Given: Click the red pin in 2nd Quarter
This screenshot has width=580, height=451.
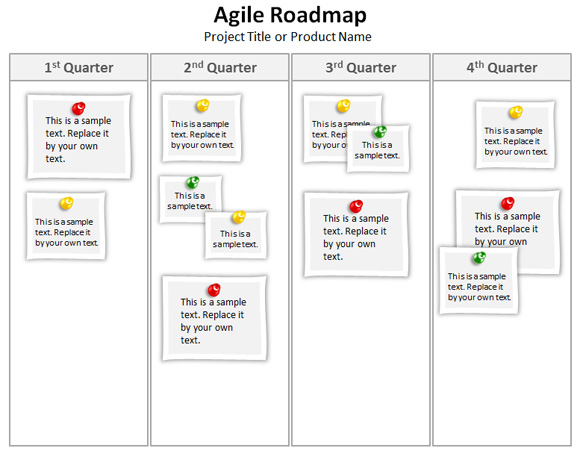Looking at the screenshot, I should (214, 290).
